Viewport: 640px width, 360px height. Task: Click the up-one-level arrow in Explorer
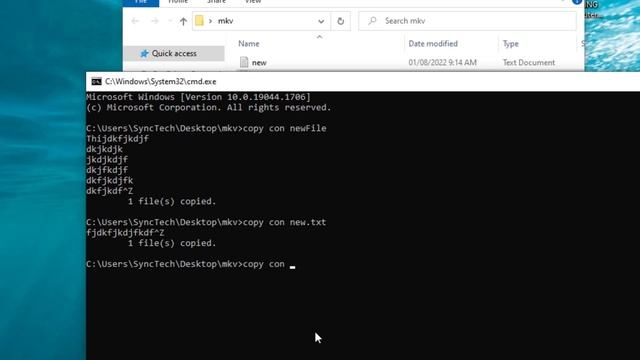[183, 21]
